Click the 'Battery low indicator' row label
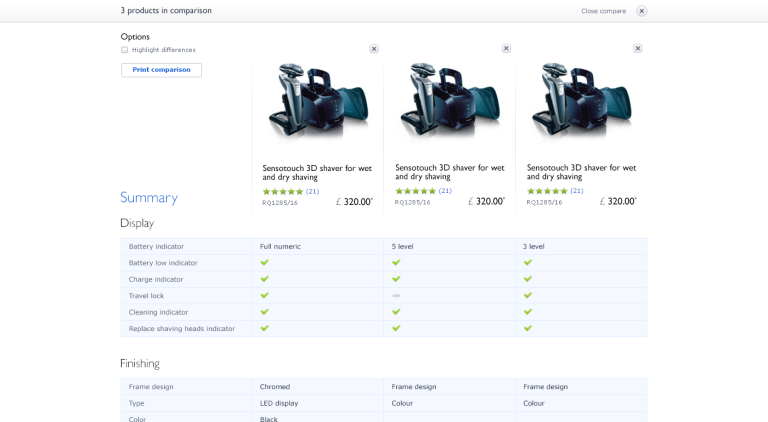The image size is (768, 422). (163, 263)
